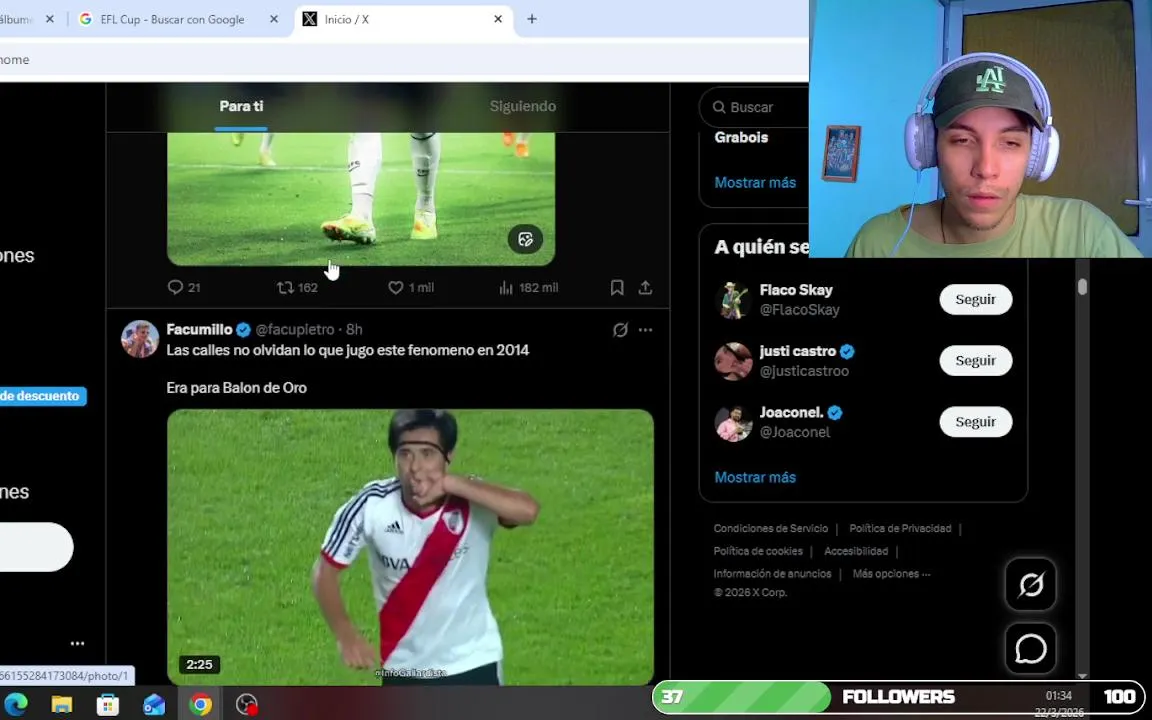Expand Más opciones in the footer
Screen dimensions: 1152x720
pos(891,574)
